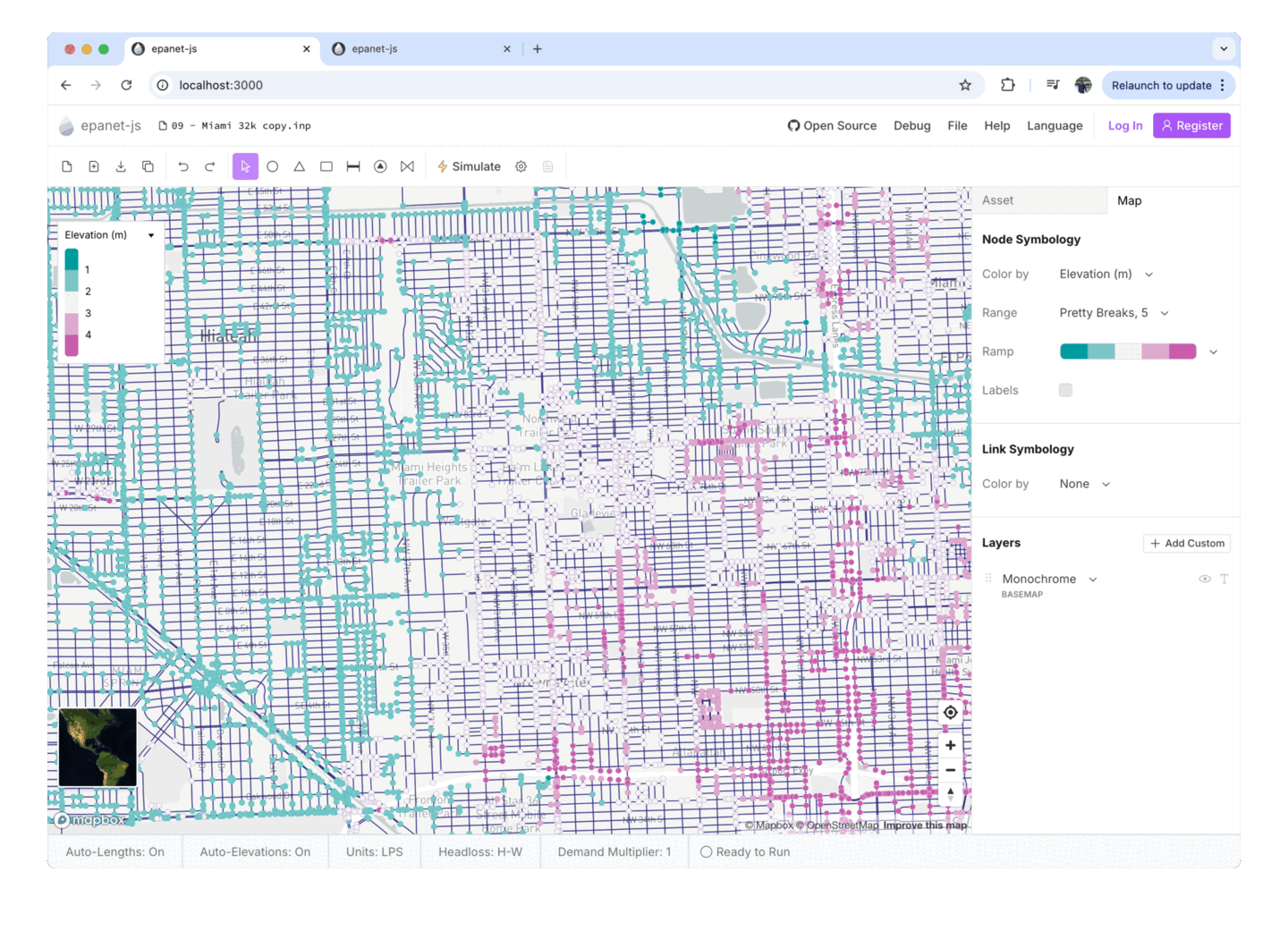Open node Color by Elevation dropdown
The height and width of the screenshot is (931, 1288).
pyautogui.click(x=1106, y=275)
